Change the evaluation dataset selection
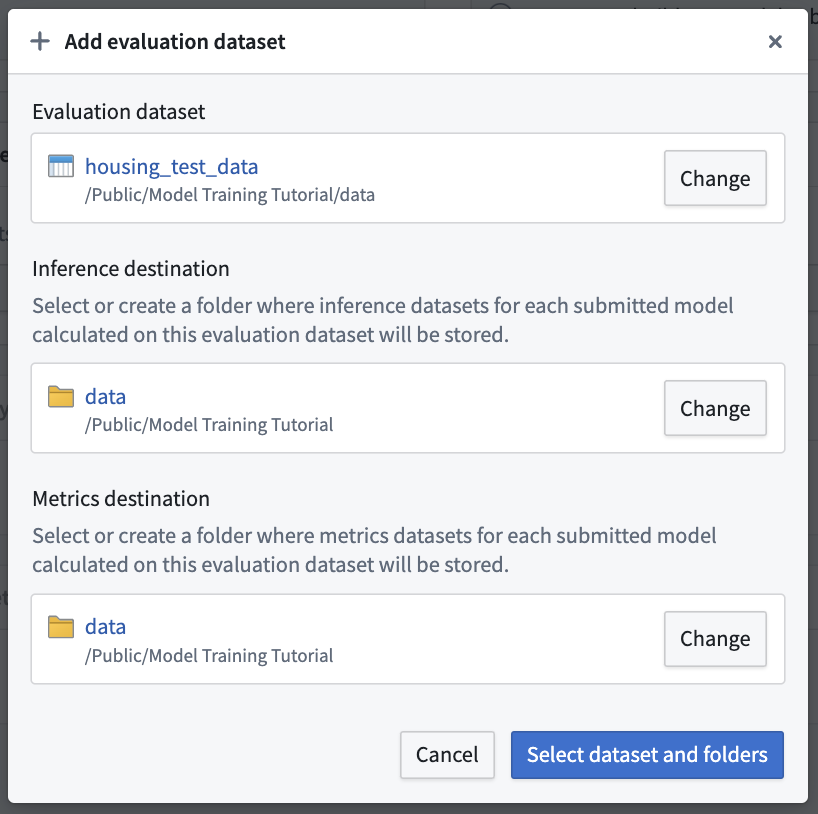The height and width of the screenshot is (814, 818). click(715, 178)
